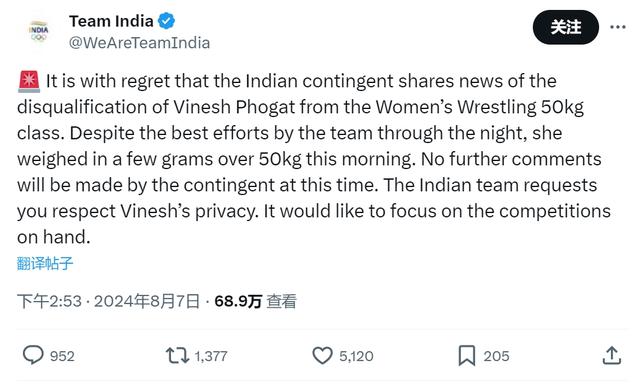Open the @WeAreTeamIndia handle
The height and width of the screenshot is (384, 640).
(x=139, y=43)
